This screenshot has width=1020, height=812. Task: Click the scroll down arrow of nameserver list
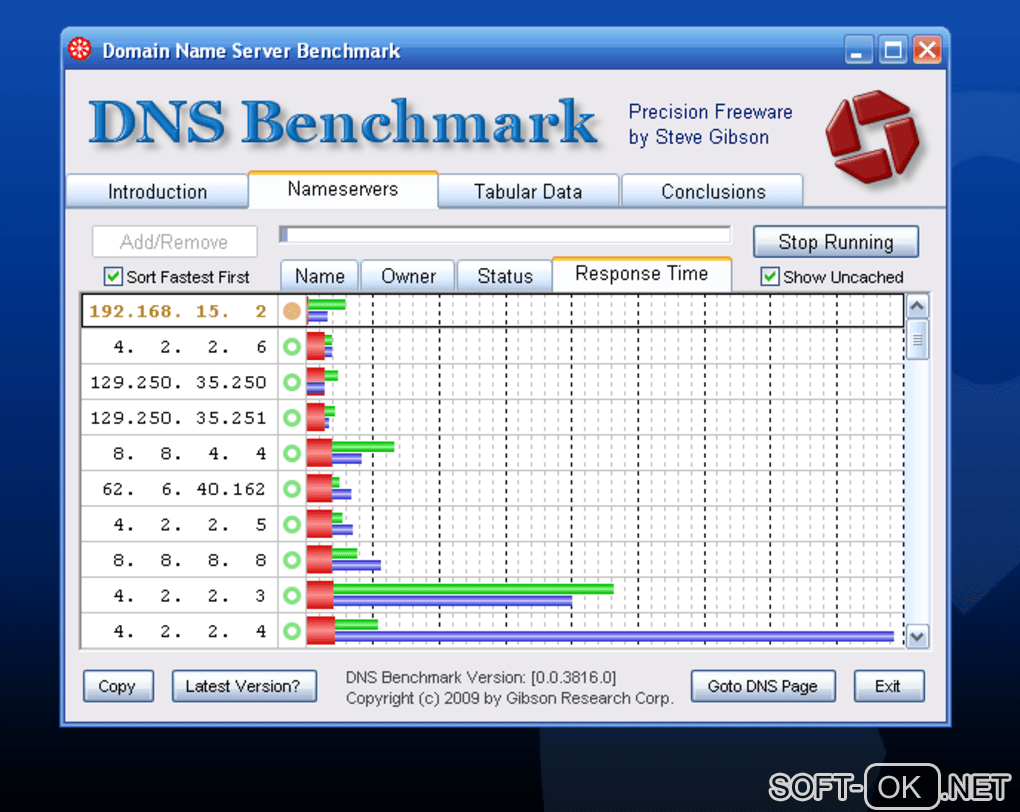917,636
